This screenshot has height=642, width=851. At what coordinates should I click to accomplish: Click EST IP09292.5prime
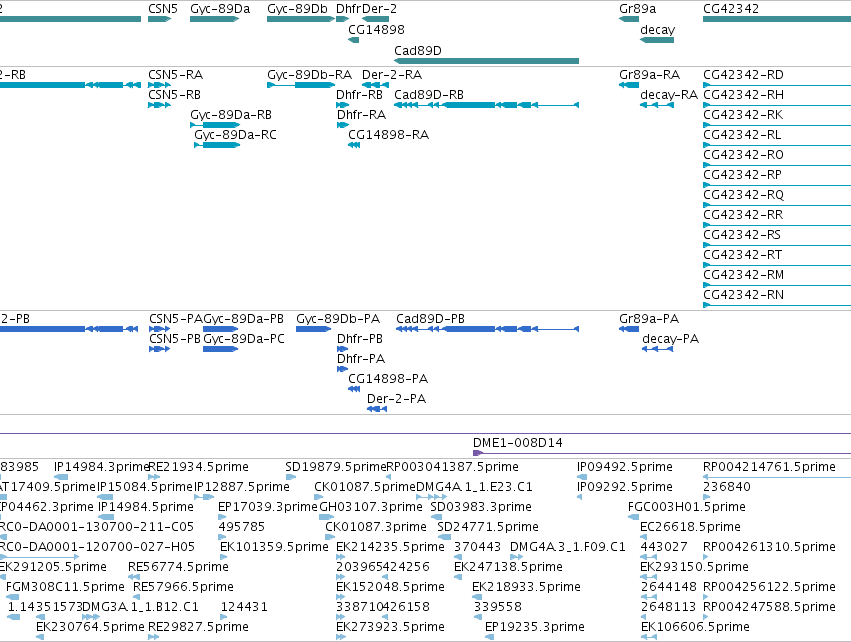(x=625, y=487)
